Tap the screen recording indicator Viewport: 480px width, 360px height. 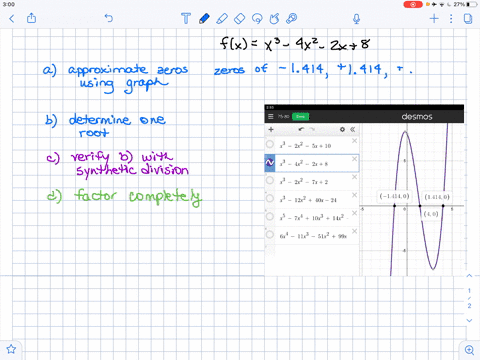[x=413, y=4]
